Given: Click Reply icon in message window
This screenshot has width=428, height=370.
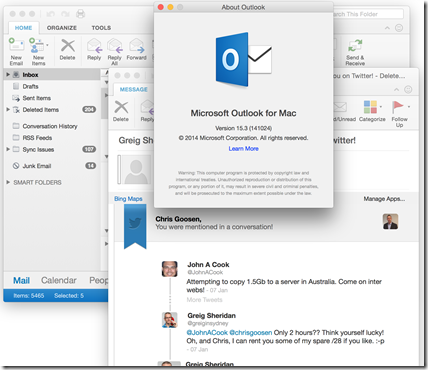Looking at the screenshot, I should coord(147,107).
